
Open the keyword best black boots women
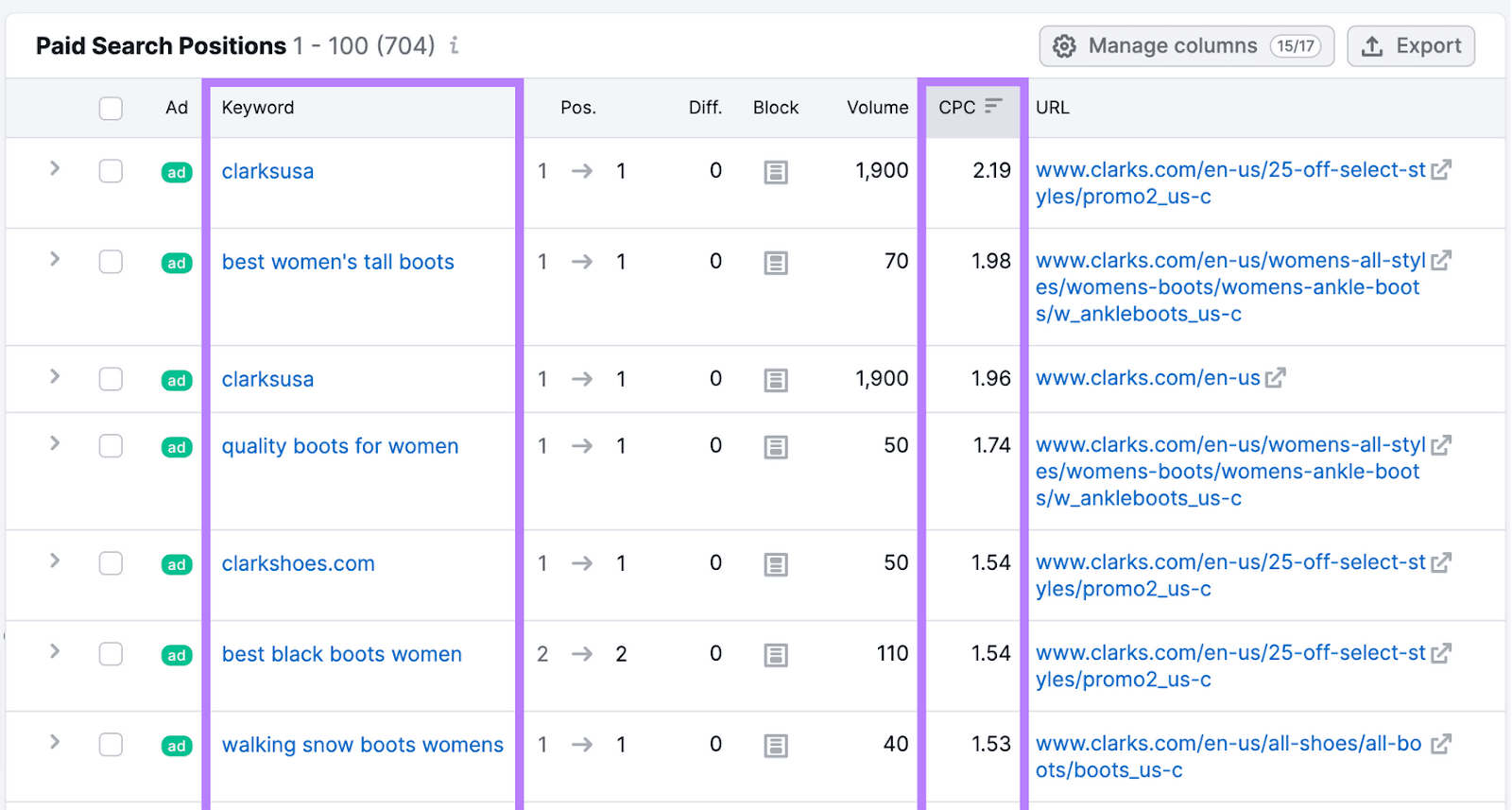(x=341, y=654)
